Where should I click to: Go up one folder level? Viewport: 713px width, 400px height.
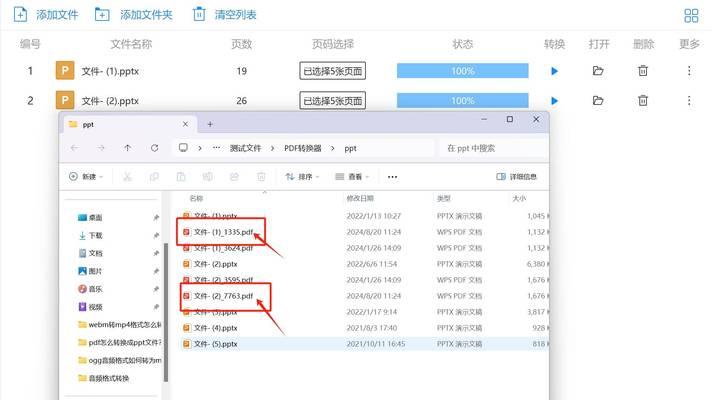click(127, 148)
